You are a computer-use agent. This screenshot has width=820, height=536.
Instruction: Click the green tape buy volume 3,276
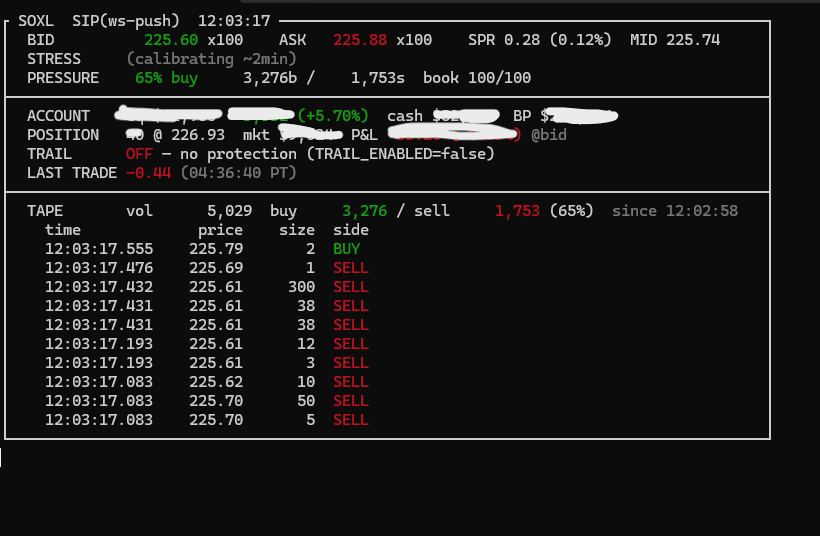365,211
